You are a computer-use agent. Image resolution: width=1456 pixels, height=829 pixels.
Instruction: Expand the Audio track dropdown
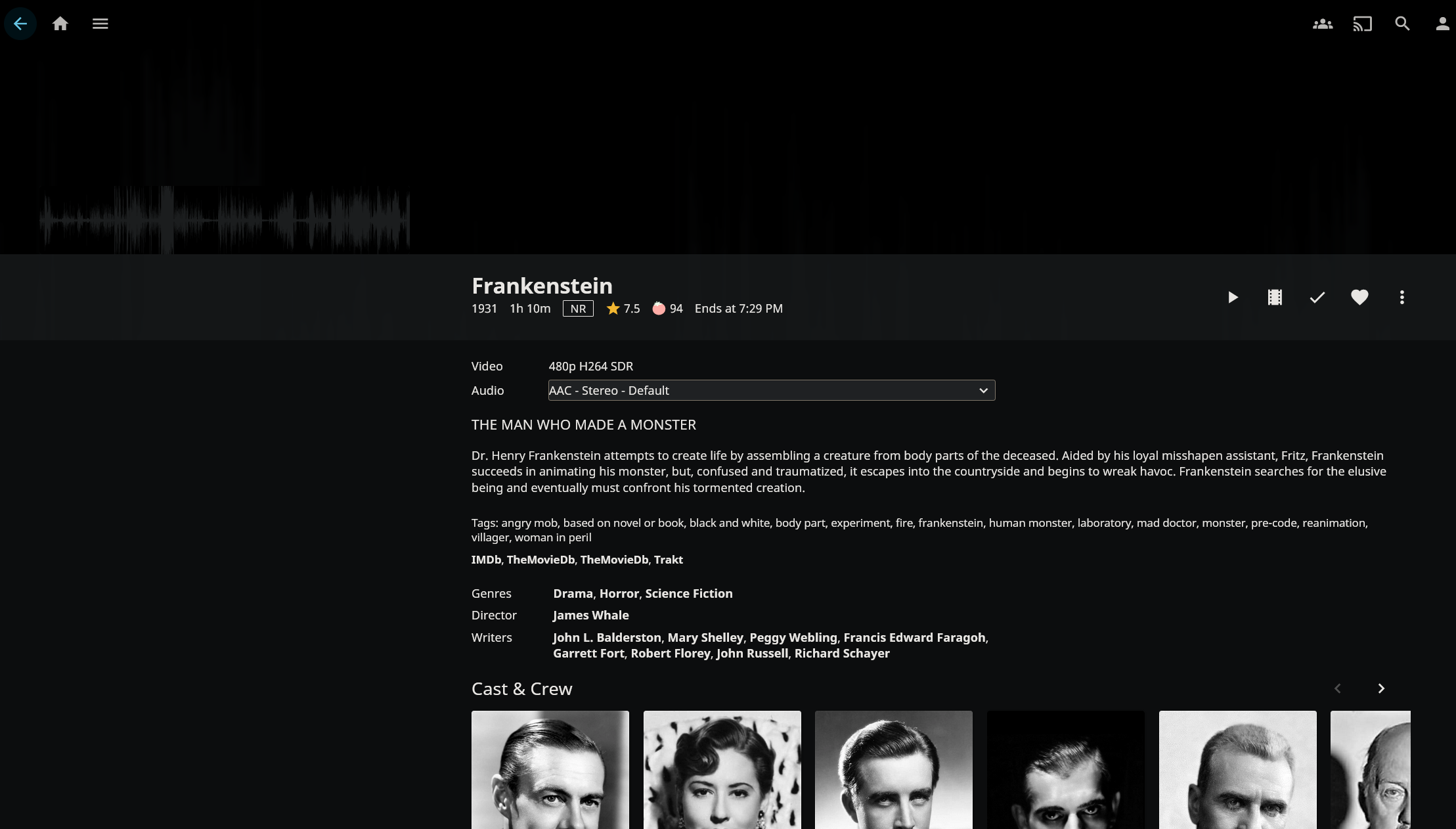[x=772, y=390]
